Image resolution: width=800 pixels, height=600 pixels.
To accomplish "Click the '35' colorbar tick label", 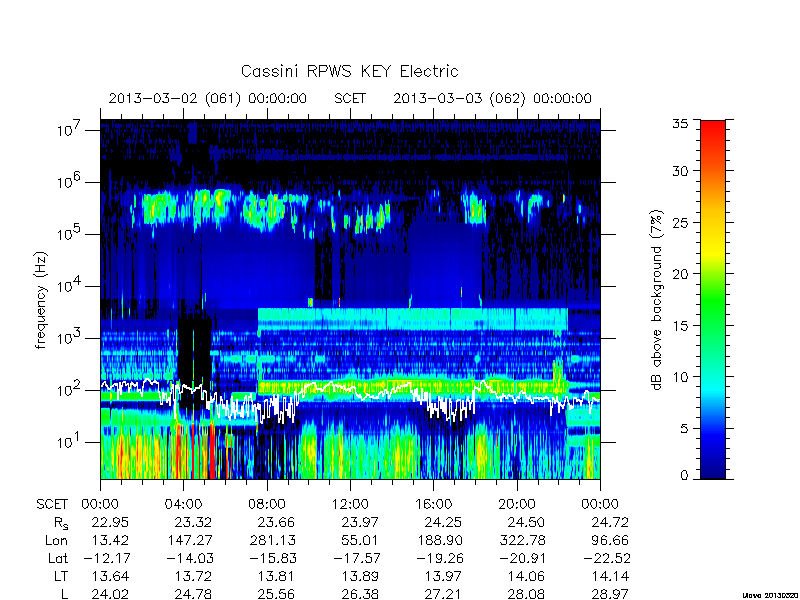I will coord(680,124).
